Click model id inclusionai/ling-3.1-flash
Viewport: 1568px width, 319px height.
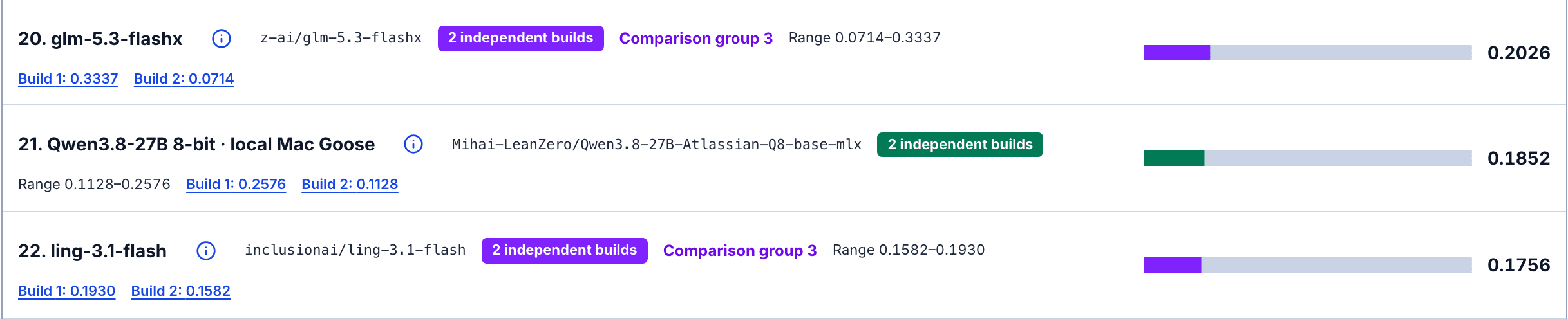click(355, 250)
